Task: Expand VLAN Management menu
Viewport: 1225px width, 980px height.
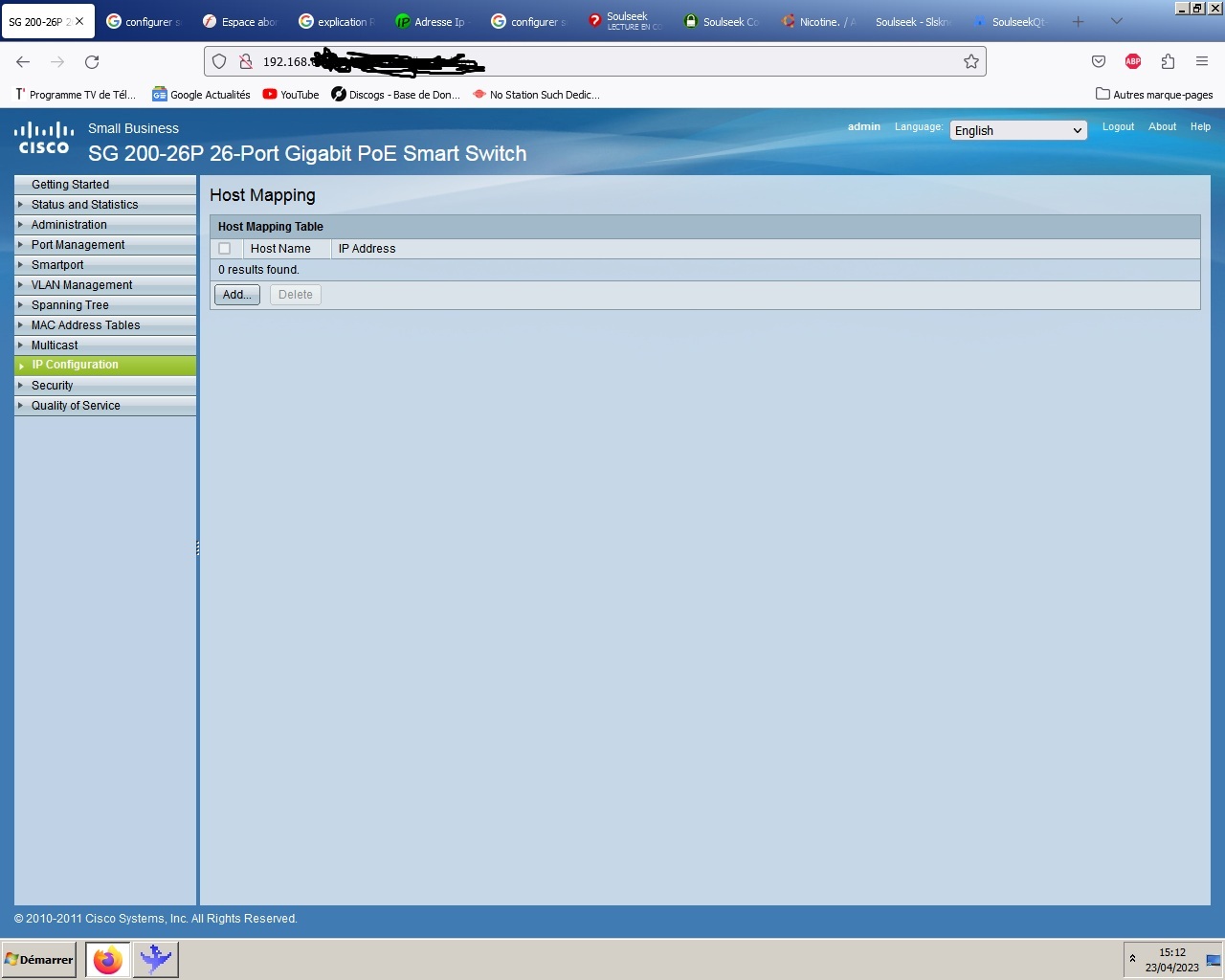Action: tap(105, 285)
